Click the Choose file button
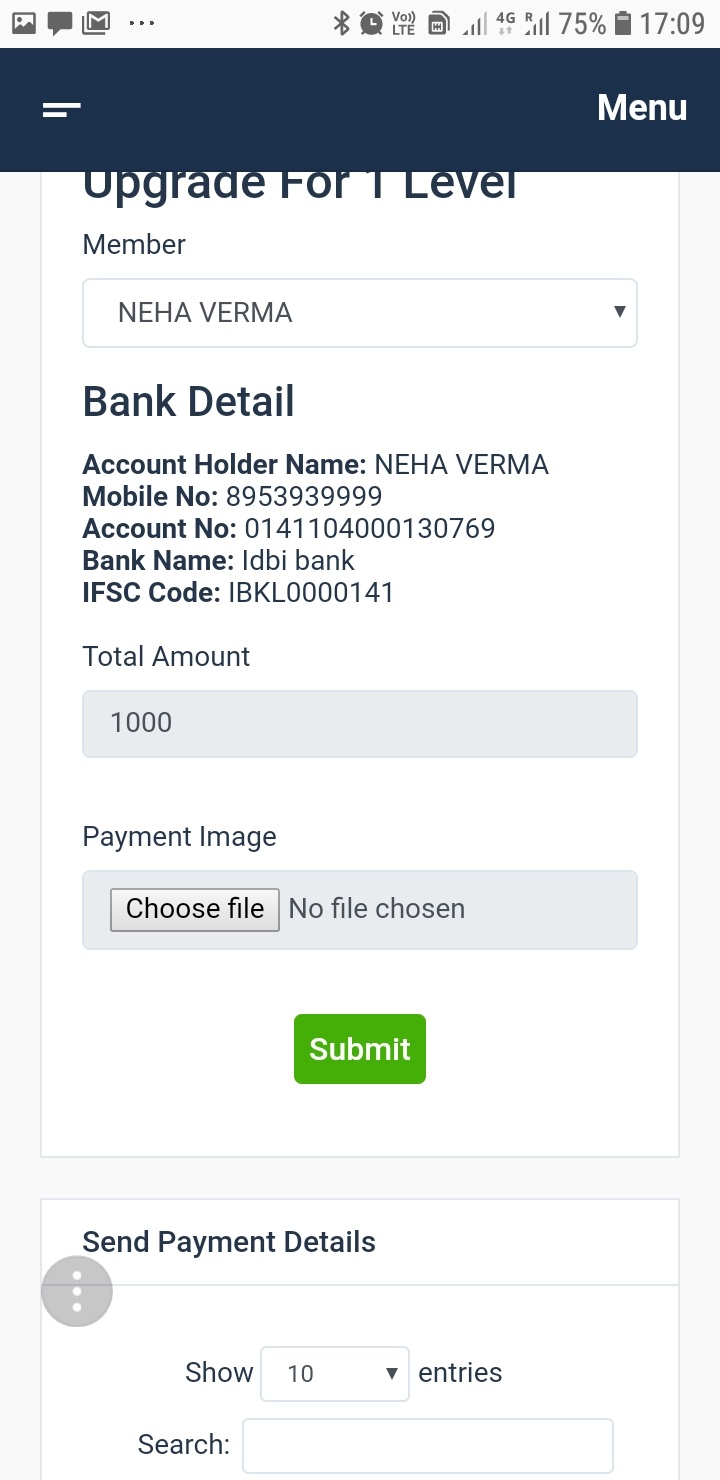Image resolution: width=720 pixels, height=1480 pixels. click(195, 909)
